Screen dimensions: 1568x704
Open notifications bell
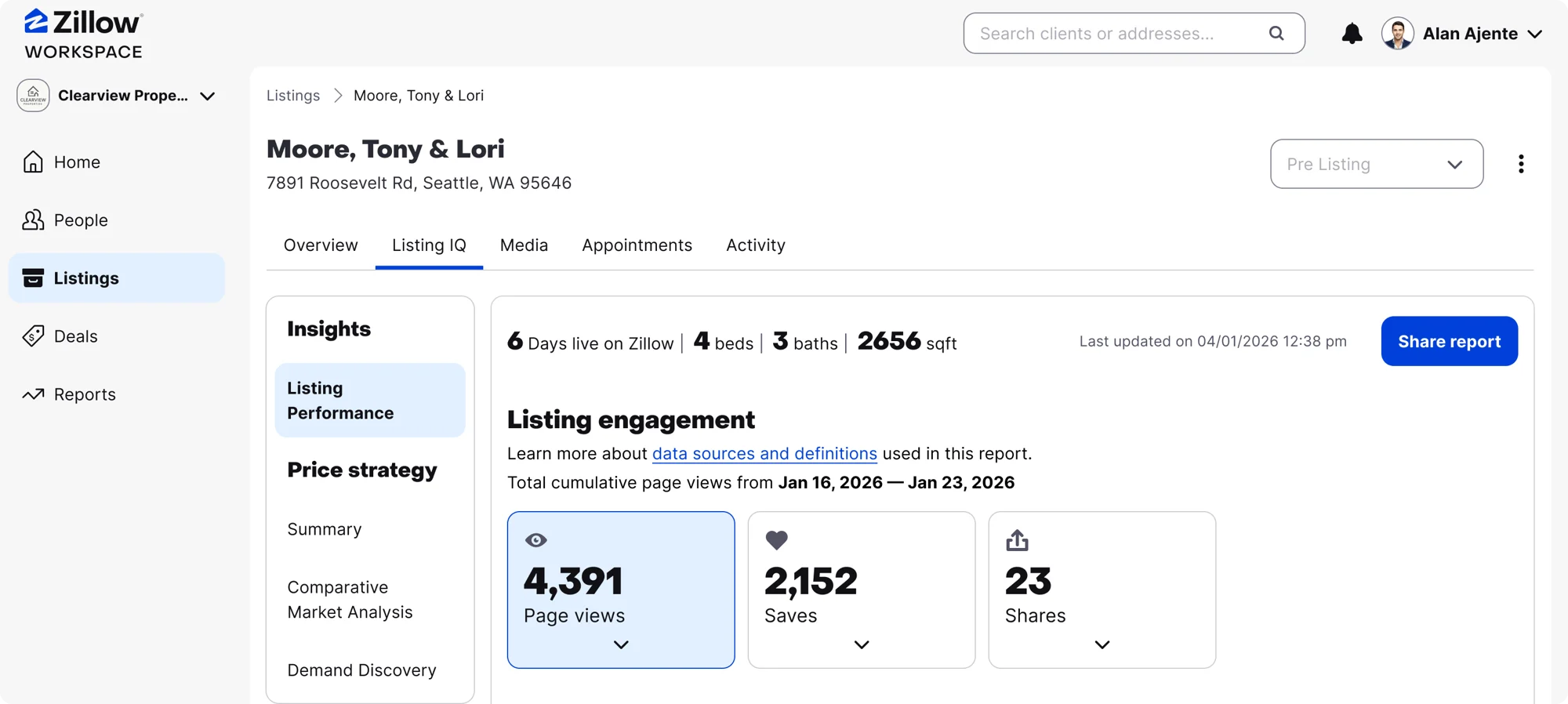pyautogui.click(x=1352, y=33)
